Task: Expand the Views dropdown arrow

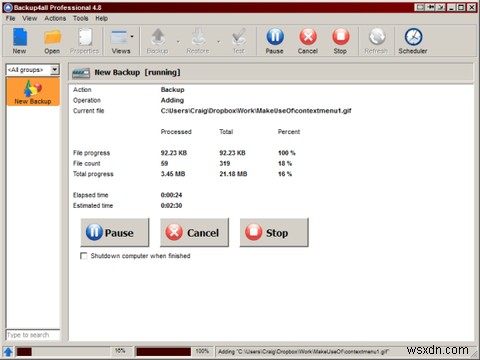Action: (132, 36)
